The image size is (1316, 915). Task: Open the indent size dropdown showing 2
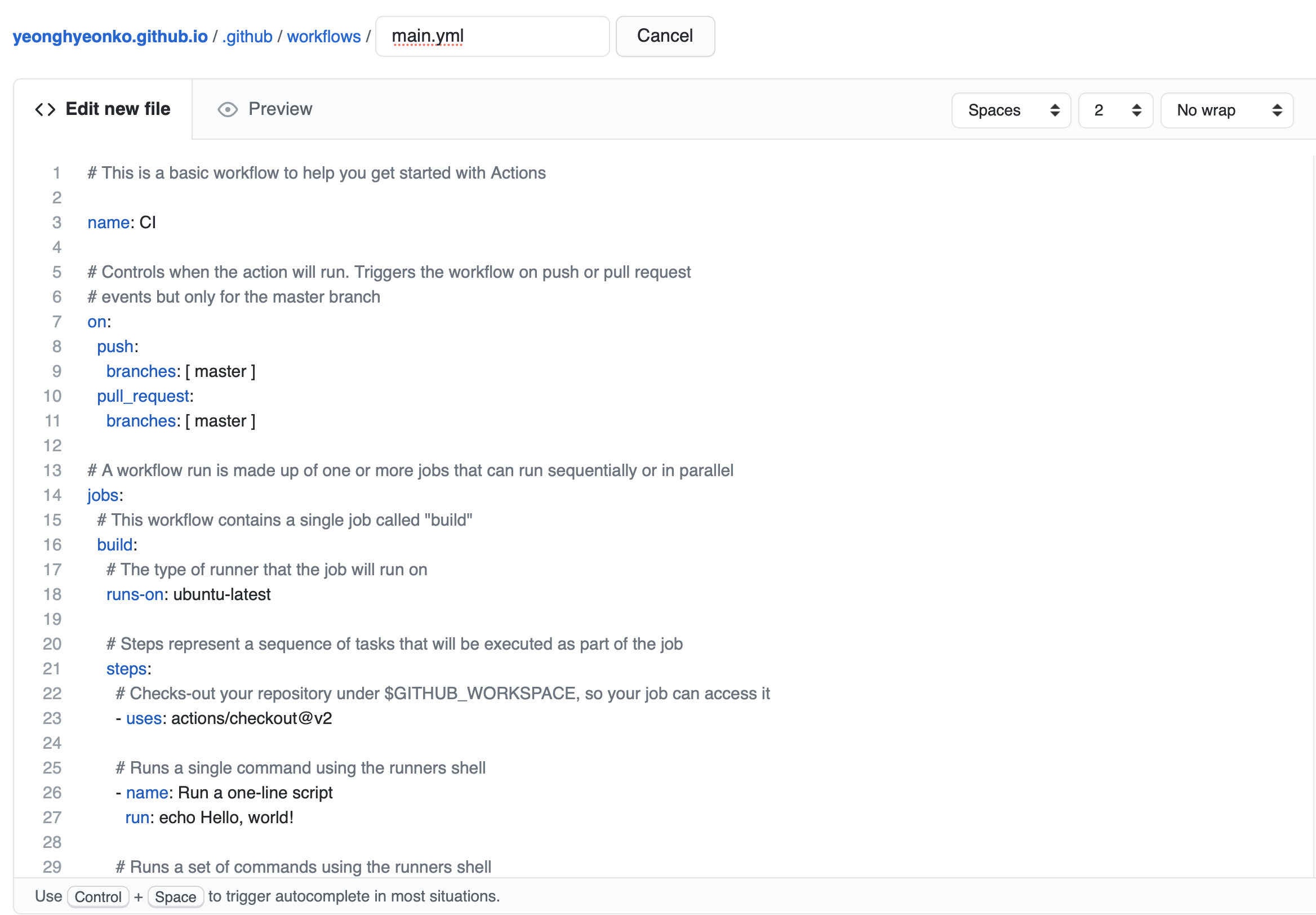[x=1115, y=110]
